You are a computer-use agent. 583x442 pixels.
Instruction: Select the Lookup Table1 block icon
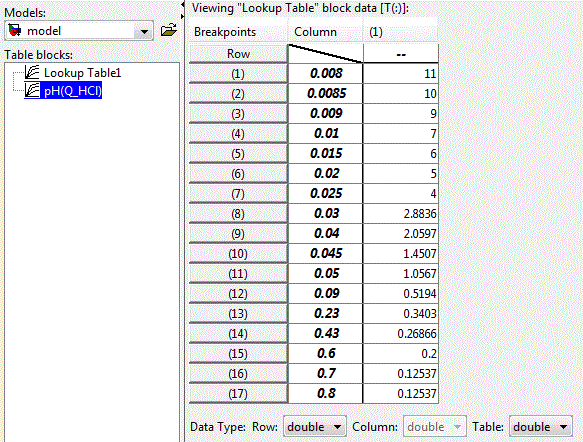pos(32,72)
